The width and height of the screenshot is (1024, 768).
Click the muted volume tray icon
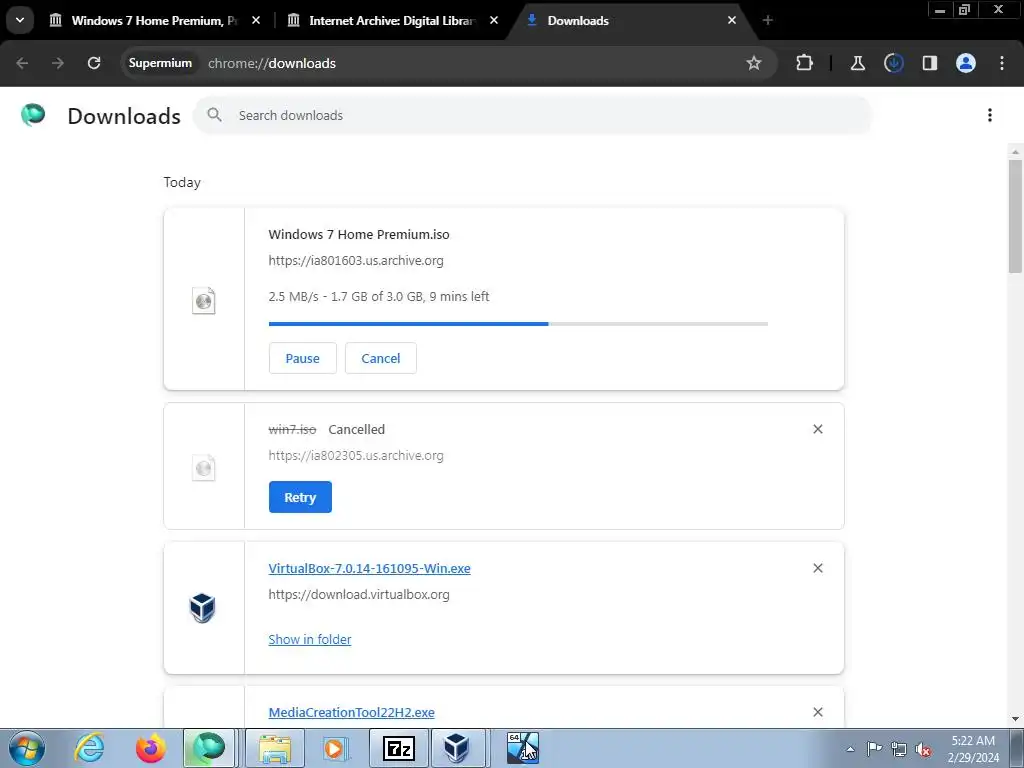[x=923, y=749]
